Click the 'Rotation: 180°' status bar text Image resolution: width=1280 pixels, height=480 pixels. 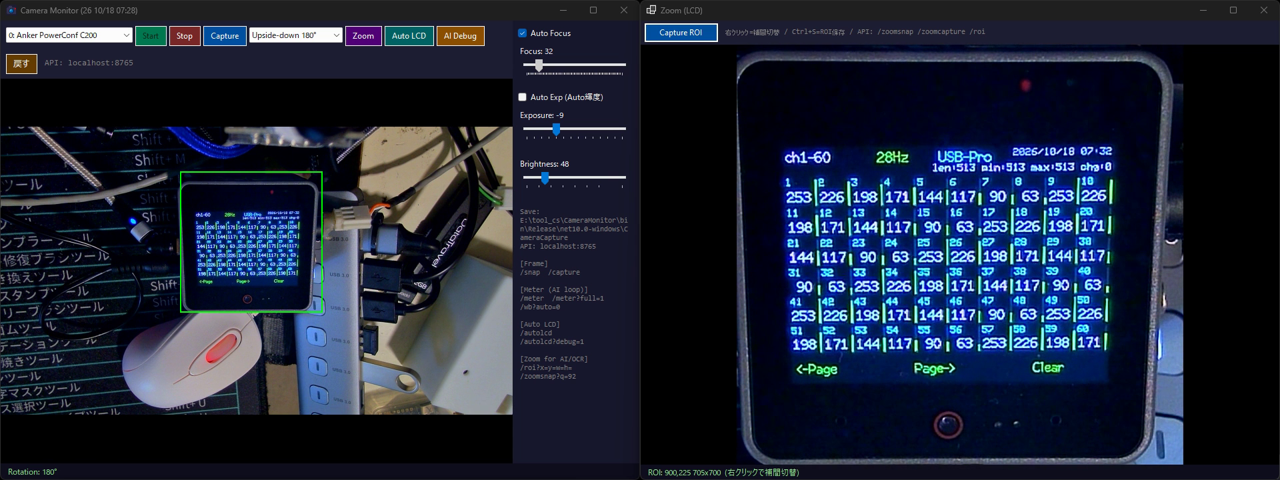(x=33, y=472)
